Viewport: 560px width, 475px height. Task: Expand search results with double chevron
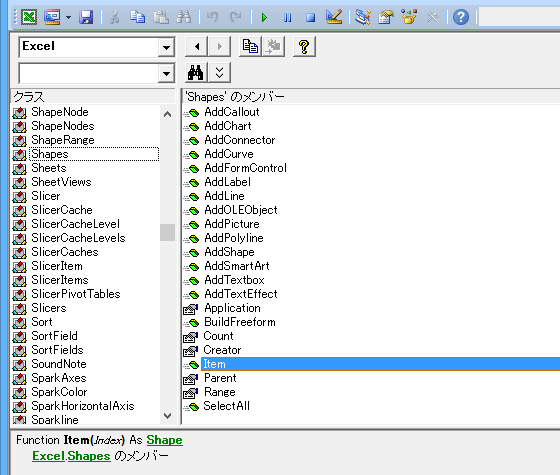[219, 72]
